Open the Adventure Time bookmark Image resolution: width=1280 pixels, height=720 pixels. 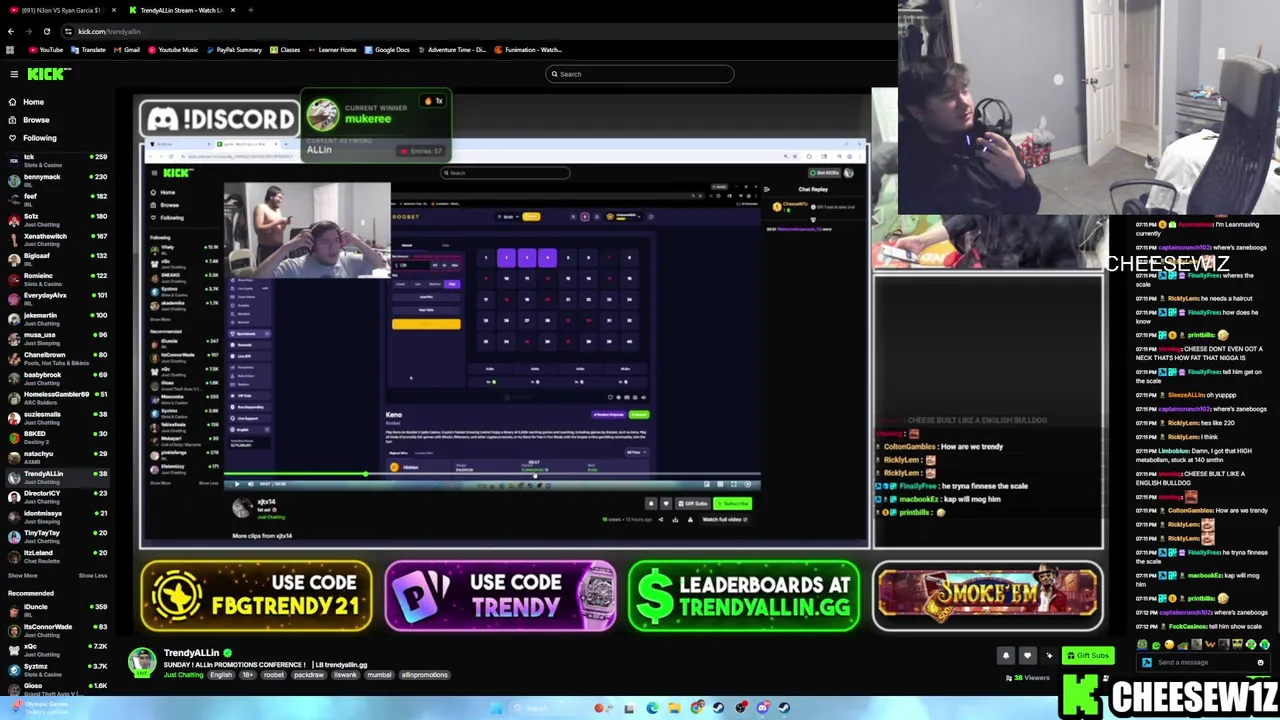pyautogui.click(x=452, y=50)
